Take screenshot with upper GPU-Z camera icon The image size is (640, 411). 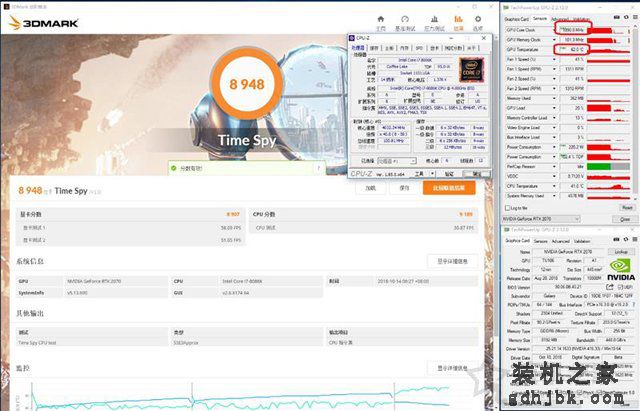[616, 17]
